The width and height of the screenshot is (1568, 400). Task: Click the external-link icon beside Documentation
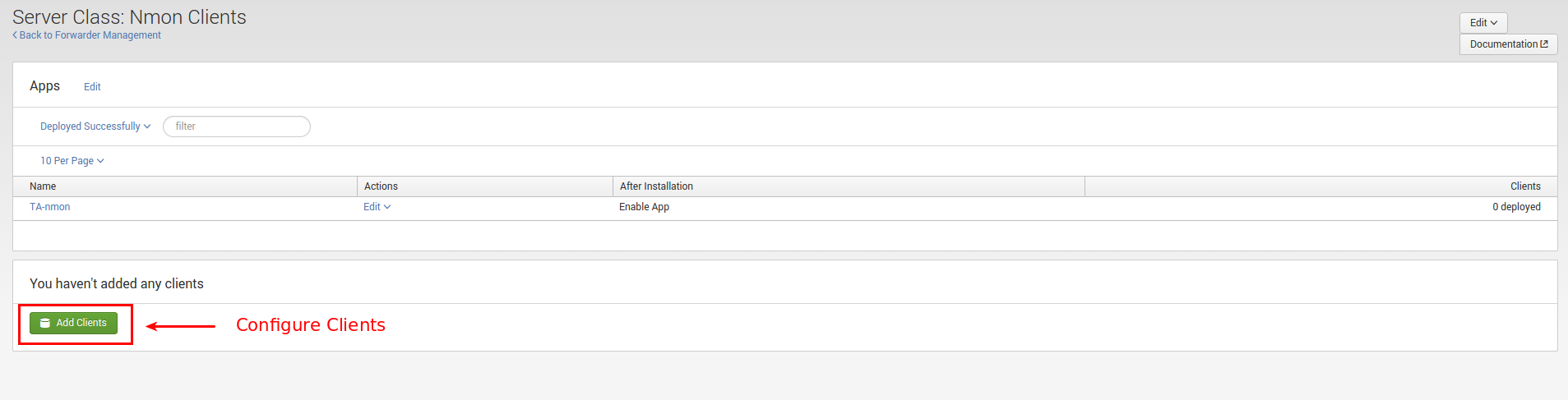pyautogui.click(x=1544, y=44)
